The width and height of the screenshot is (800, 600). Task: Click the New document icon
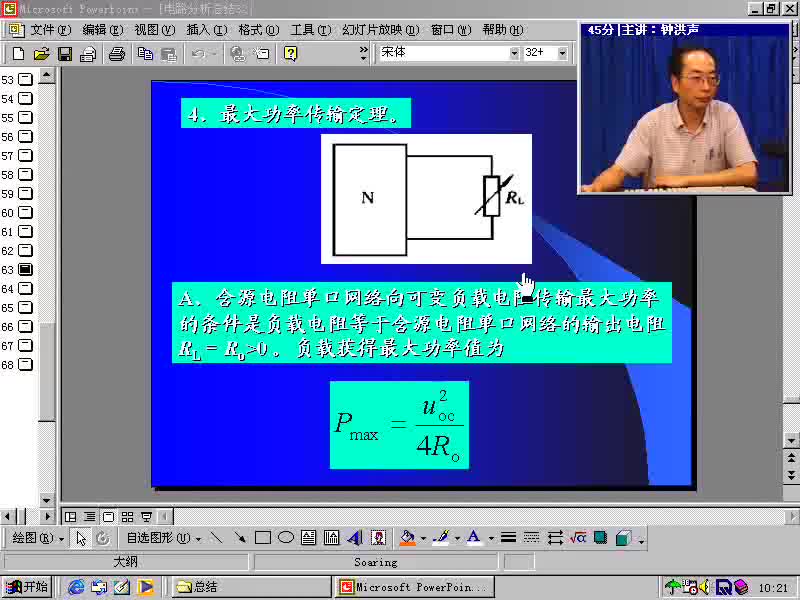click(x=18, y=54)
